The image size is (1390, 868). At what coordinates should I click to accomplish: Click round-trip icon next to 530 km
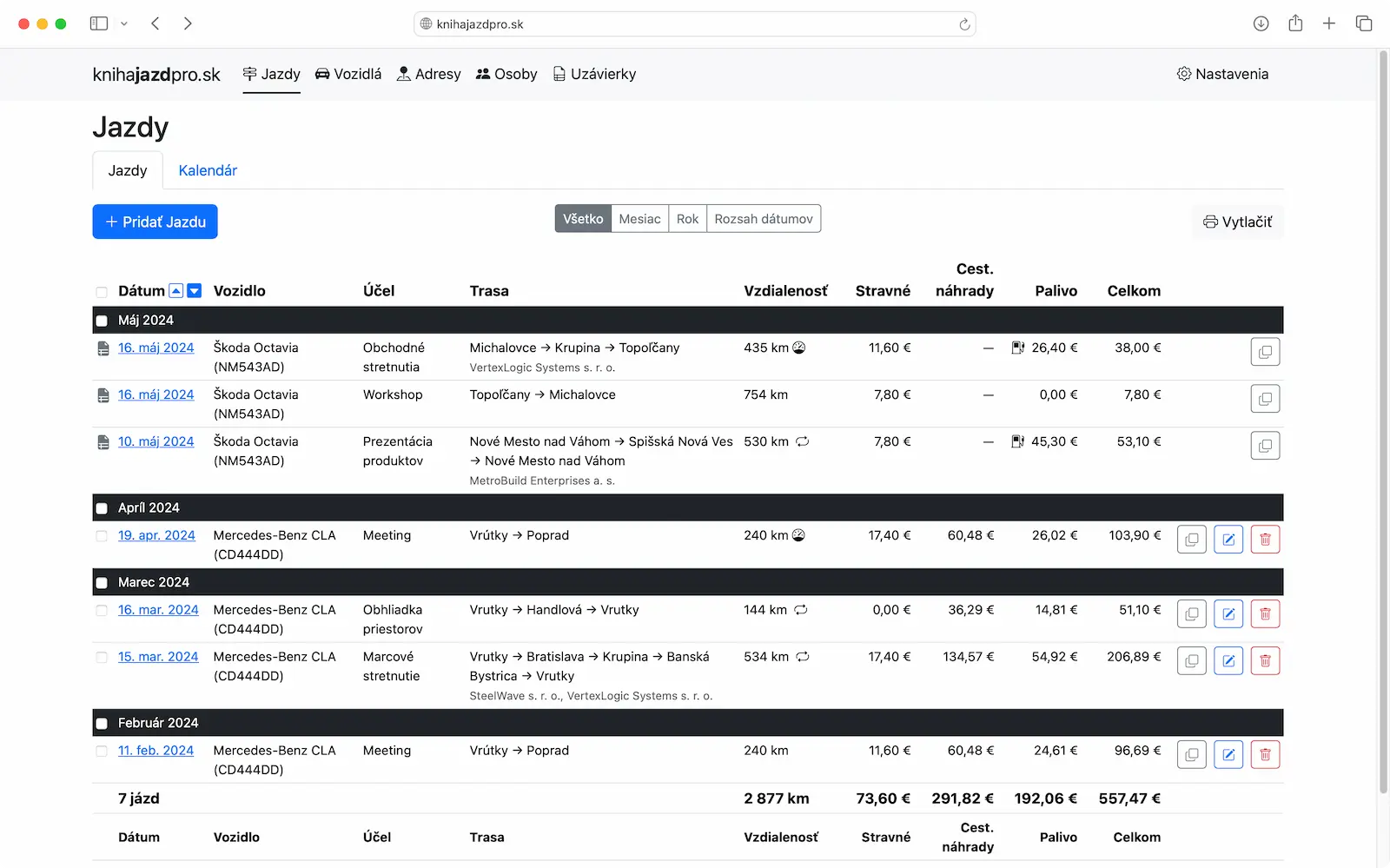point(803,441)
